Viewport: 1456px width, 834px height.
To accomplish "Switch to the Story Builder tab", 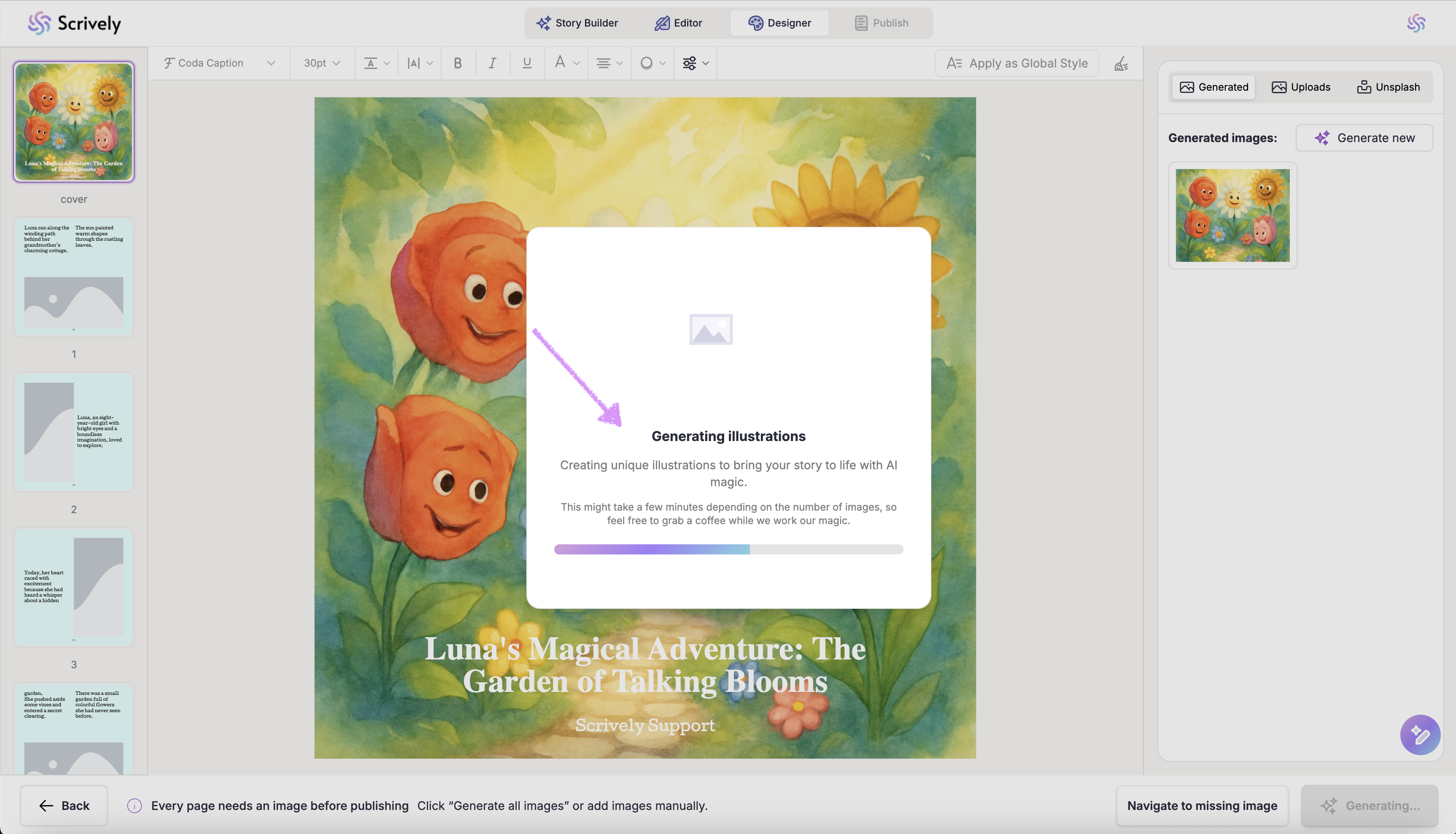I will 577,23.
